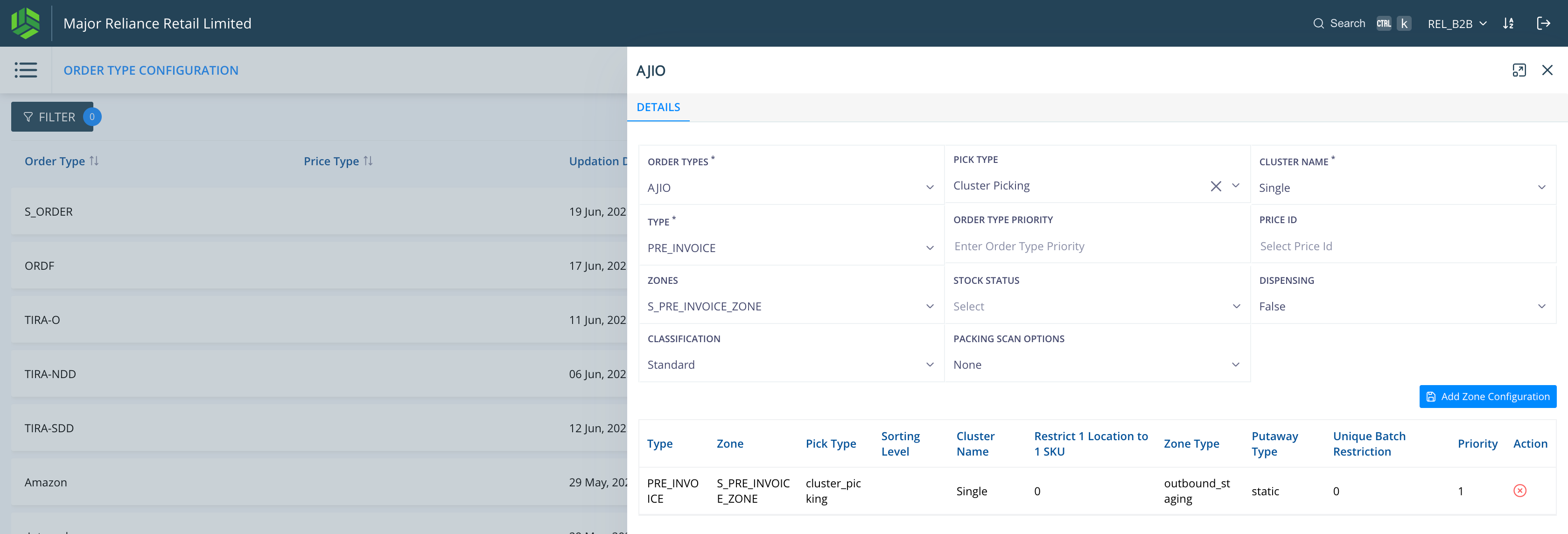Click ORDER TYPE CONFIGURATION page title
This screenshot has height=534, width=1568.
(x=151, y=70)
